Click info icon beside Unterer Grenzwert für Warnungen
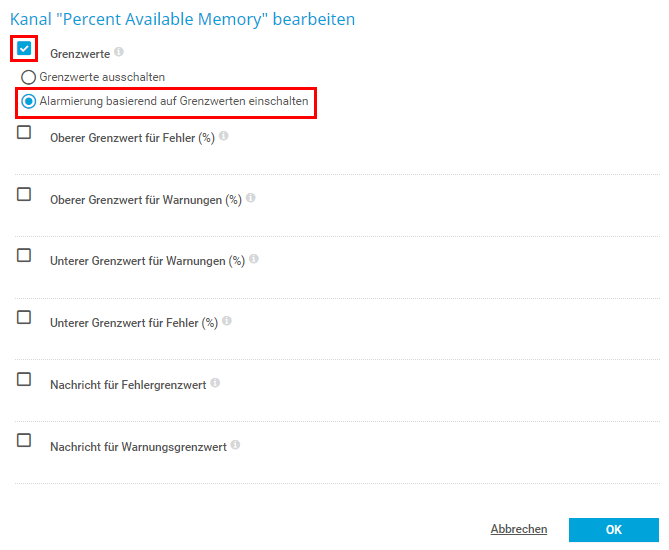Screen dimensions: 669x550 click(x=254, y=259)
